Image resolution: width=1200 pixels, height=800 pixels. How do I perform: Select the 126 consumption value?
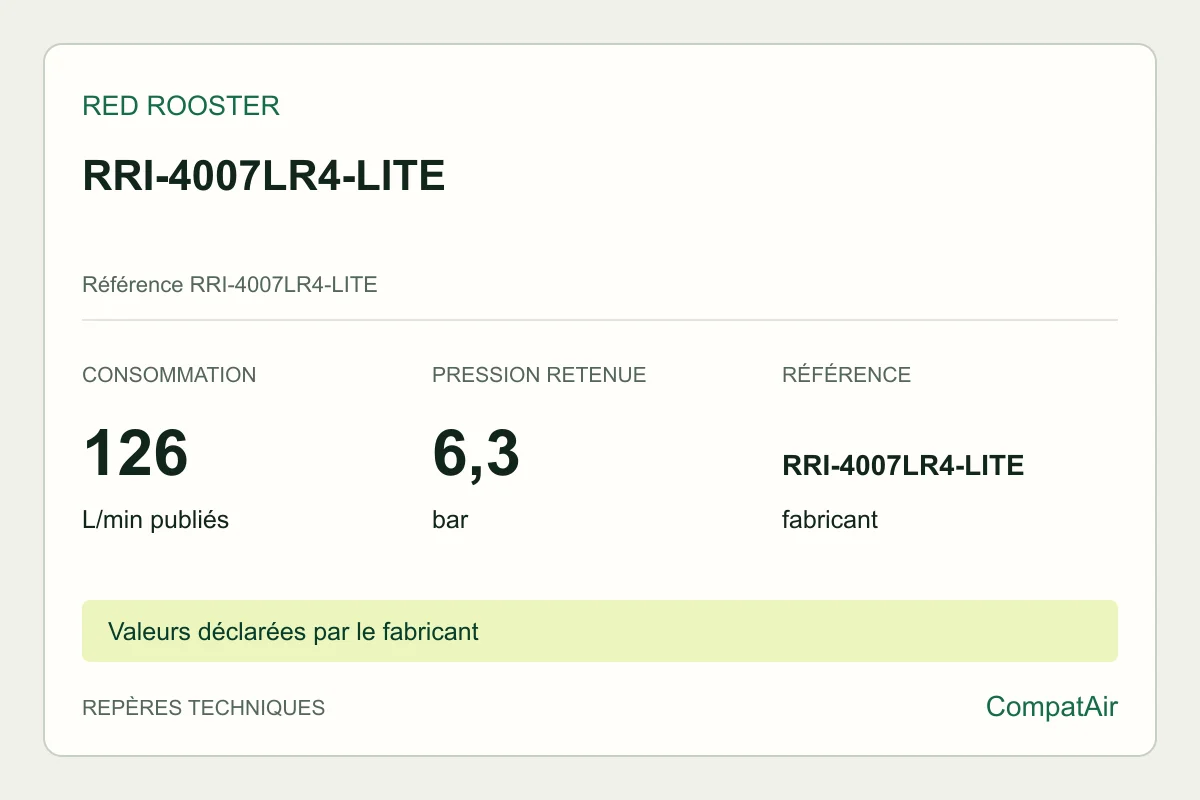tap(135, 453)
